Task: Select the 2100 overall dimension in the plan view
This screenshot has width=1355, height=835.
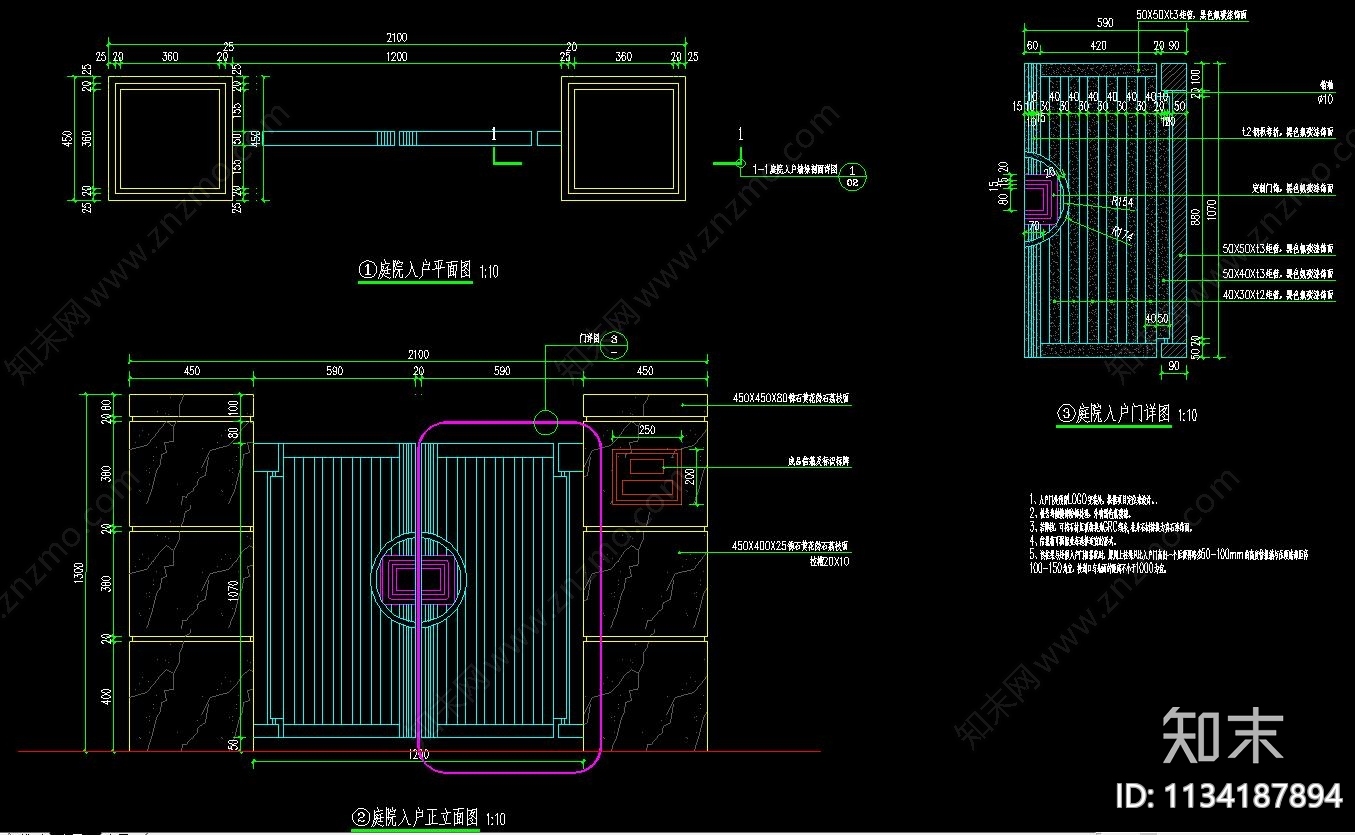Action: (397, 37)
